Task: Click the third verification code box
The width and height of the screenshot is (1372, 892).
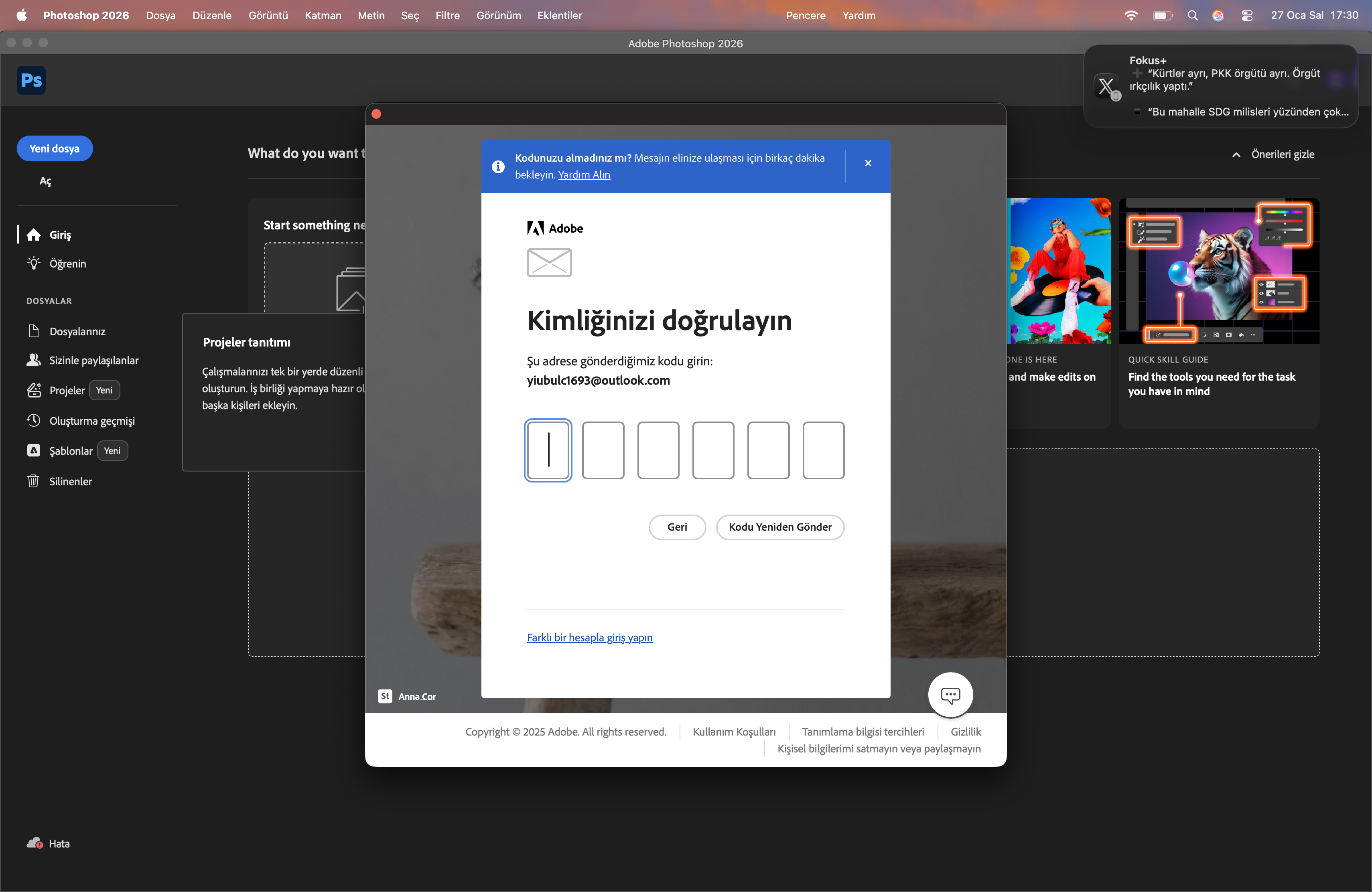Action: point(658,450)
